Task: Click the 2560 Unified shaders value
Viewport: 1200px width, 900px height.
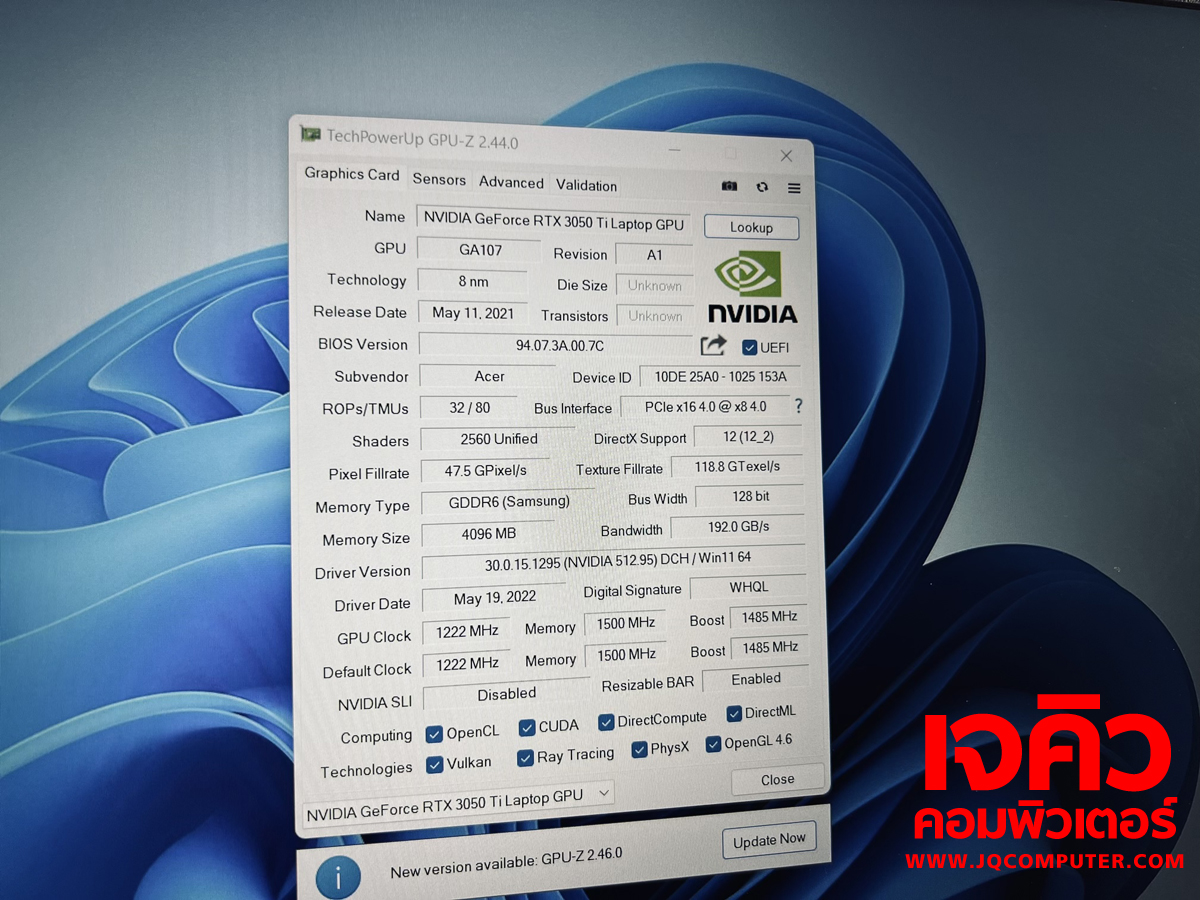Action: (498, 439)
